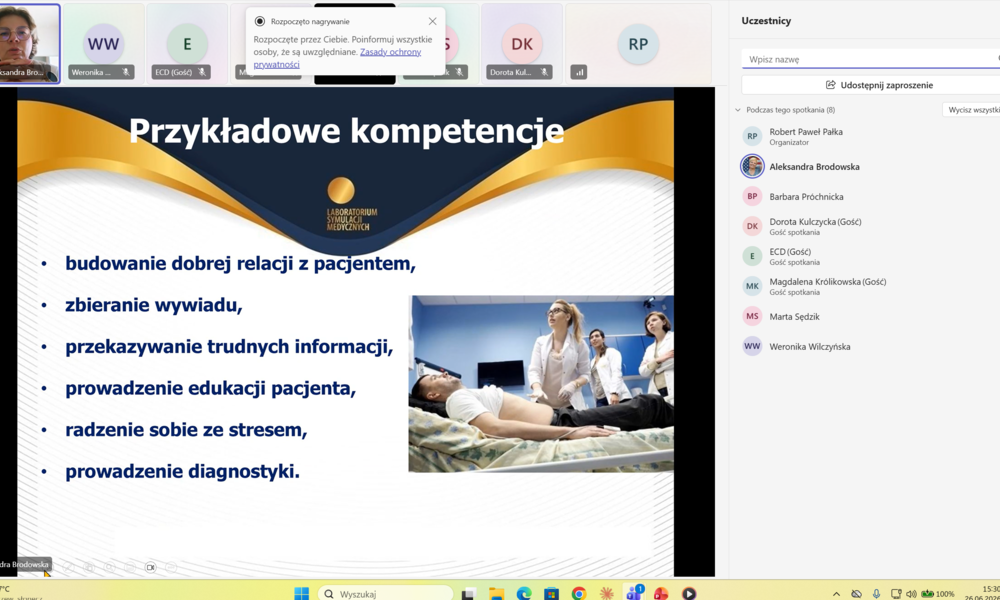This screenshot has width=1000, height=600.
Task: Click the Wycisz wszystkich button
Action: tap(971, 110)
